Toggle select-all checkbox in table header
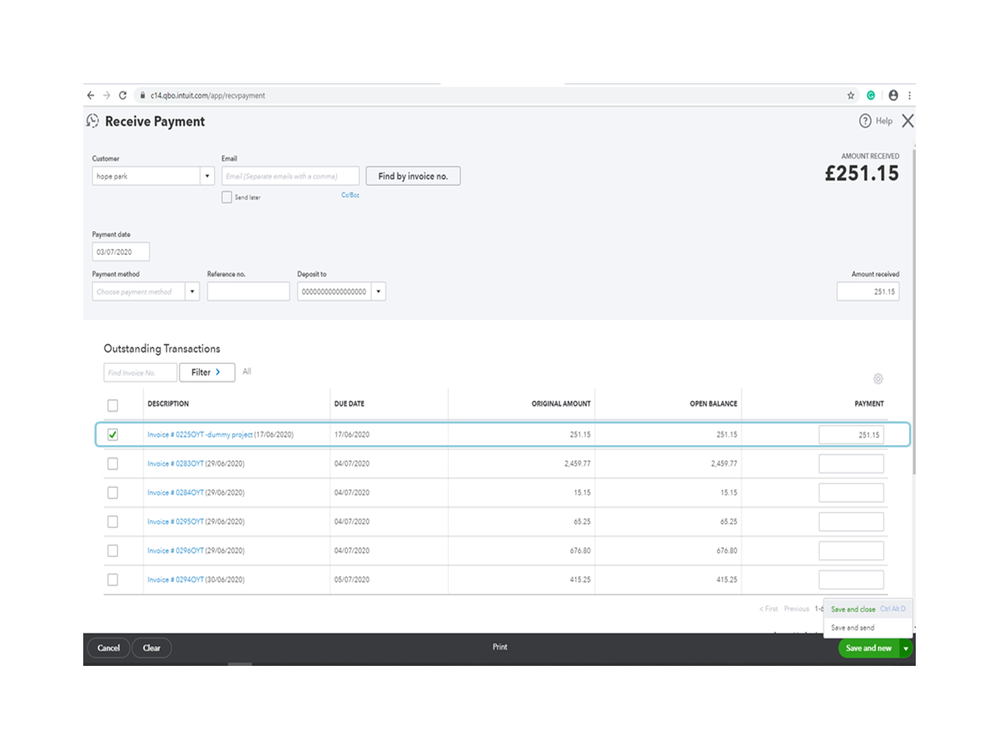The height and width of the screenshot is (749, 999). tap(113, 405)
